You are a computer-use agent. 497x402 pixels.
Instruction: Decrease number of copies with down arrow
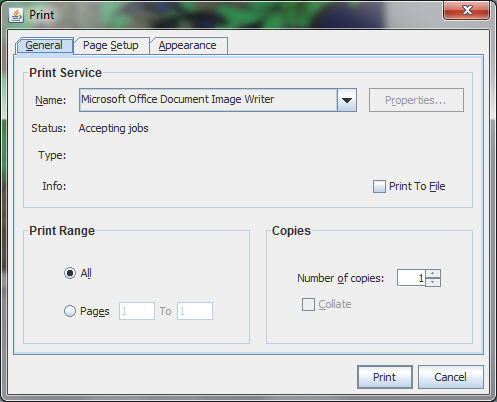pos(433,282)
